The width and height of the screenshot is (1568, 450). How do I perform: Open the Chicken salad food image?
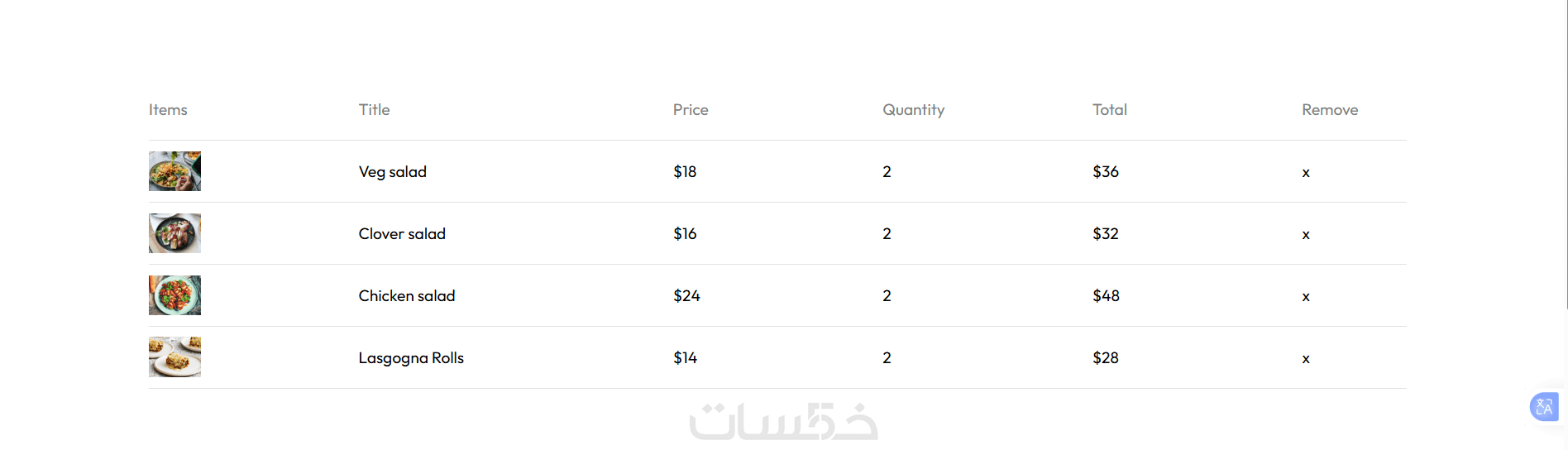(174, 295)
